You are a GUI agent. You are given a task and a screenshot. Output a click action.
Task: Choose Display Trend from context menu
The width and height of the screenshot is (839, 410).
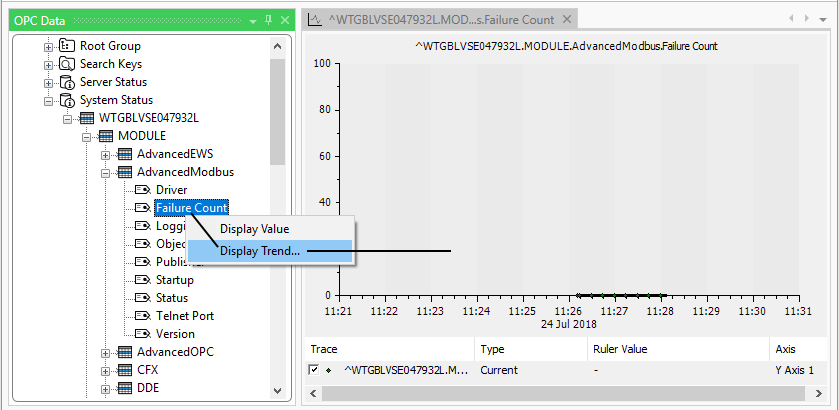[260, 251]
